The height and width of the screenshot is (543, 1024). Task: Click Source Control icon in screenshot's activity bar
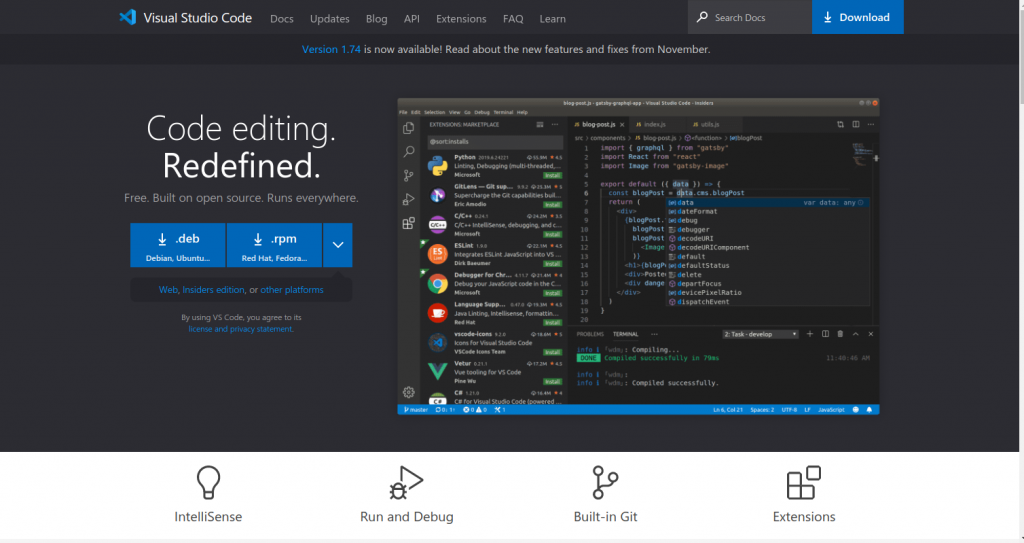[409, 175]
